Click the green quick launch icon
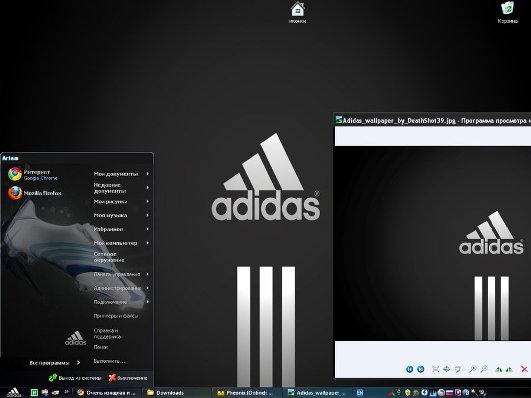Screen dimensions: 531x398 click(34, 393)
